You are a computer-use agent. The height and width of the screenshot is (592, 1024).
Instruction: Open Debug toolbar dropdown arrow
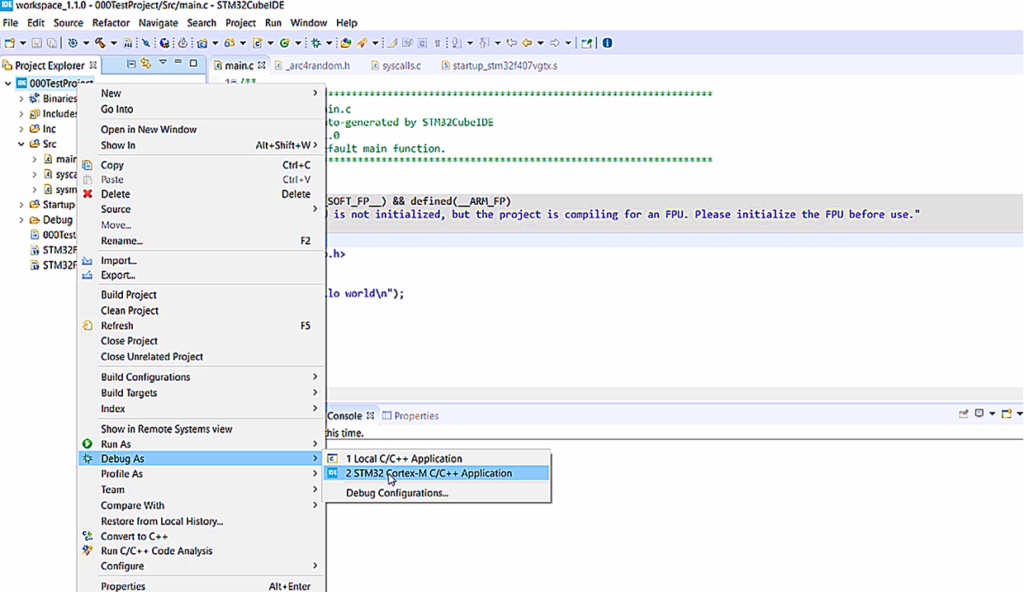click(328, 43)
